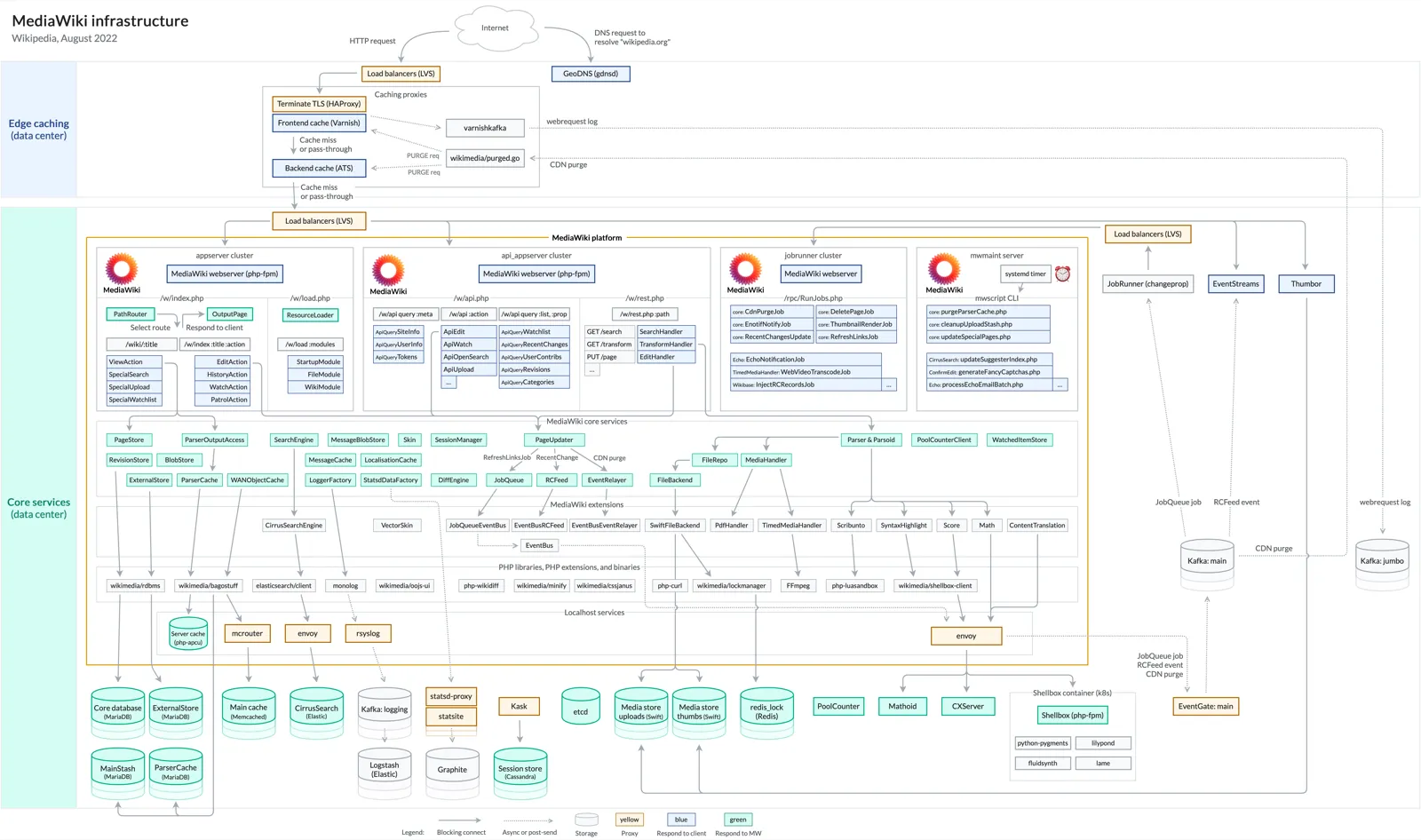Click the EventGate: main box
The height and width of the screenshot is (840, 1421).
(x=1206, y=707)
